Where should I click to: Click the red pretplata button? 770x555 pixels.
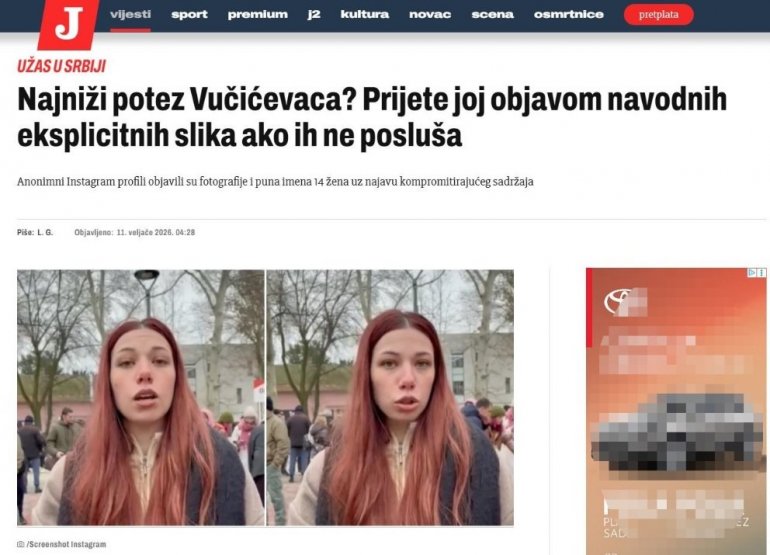659,15
